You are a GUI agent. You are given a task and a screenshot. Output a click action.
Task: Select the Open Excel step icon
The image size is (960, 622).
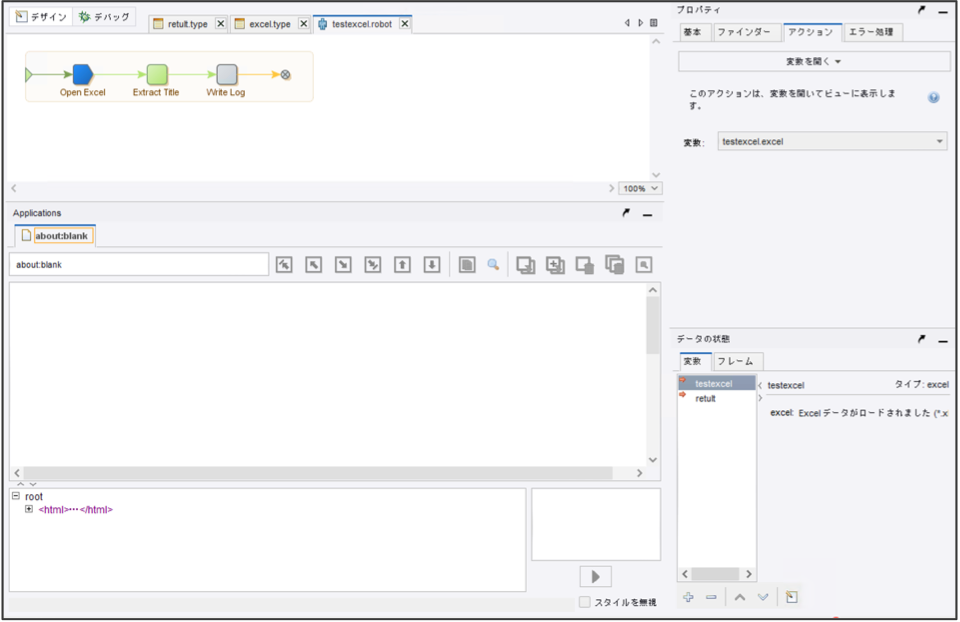coord(80,72)
